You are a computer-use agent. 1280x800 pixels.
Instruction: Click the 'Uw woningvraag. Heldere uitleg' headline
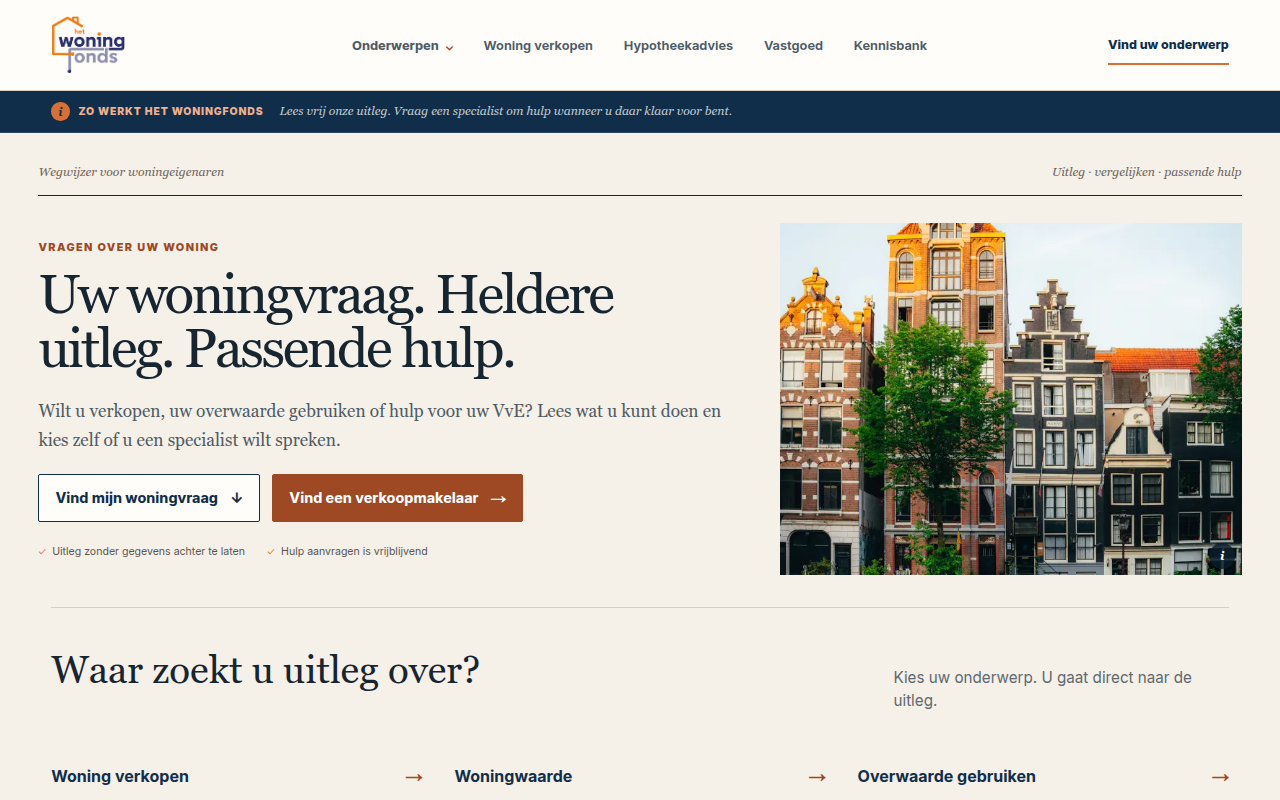(326, 322)
